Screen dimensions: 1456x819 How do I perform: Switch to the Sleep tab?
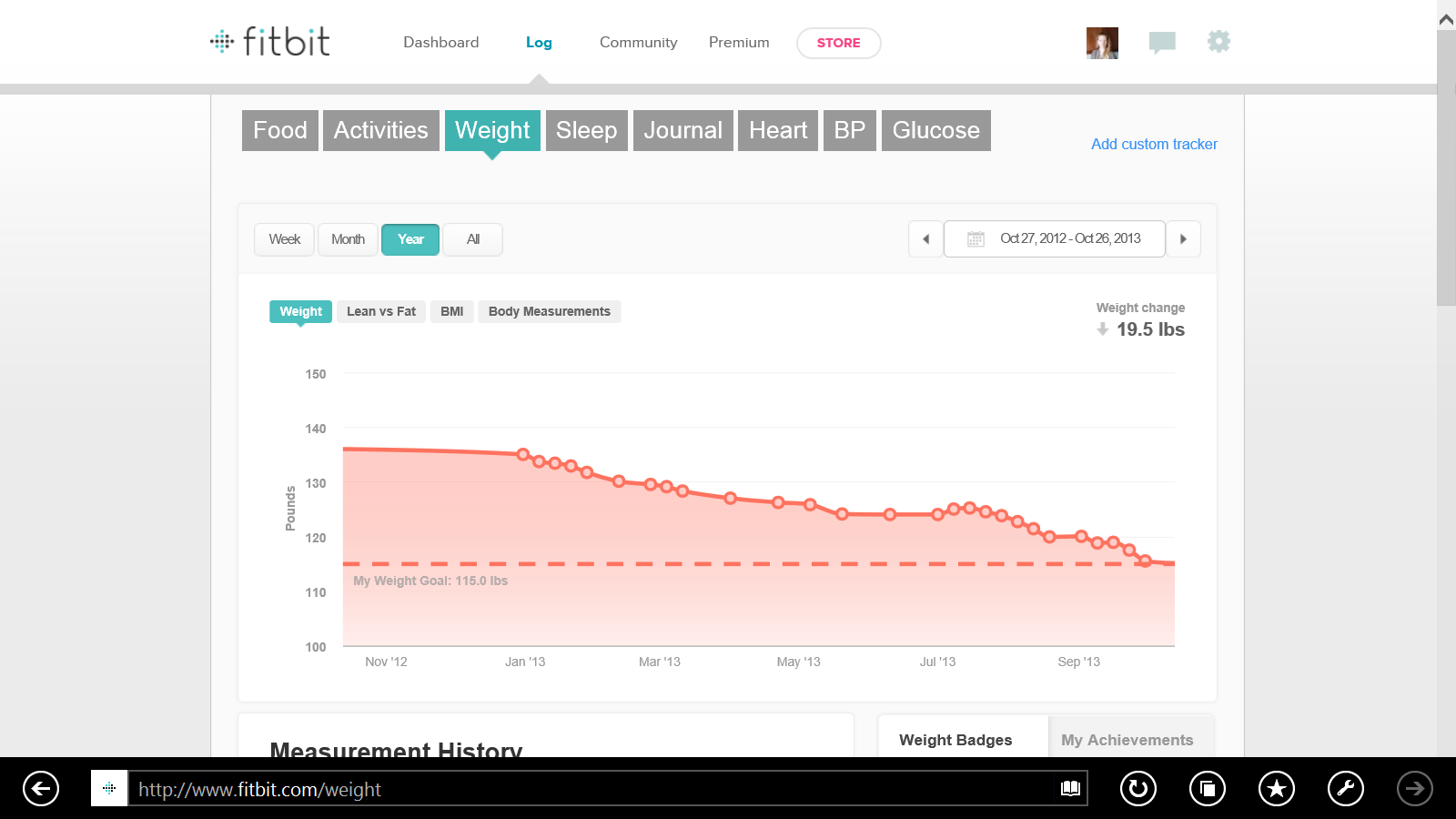[x=587, y=130]
